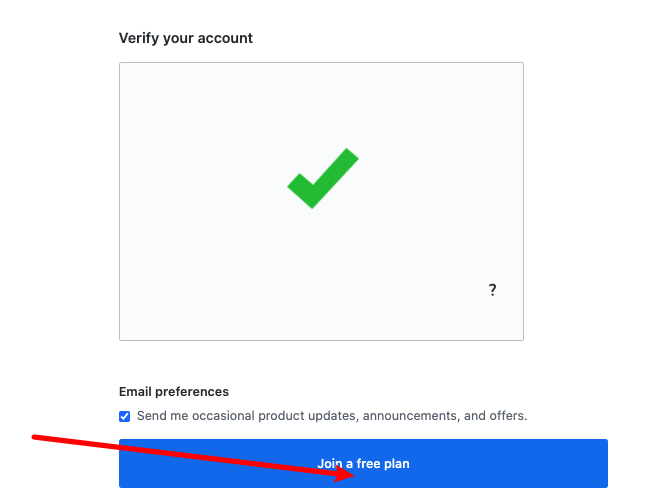The image size is (657, 501).
Task: Click the tail of the red arrow annotation
Action: click(35, 437)
